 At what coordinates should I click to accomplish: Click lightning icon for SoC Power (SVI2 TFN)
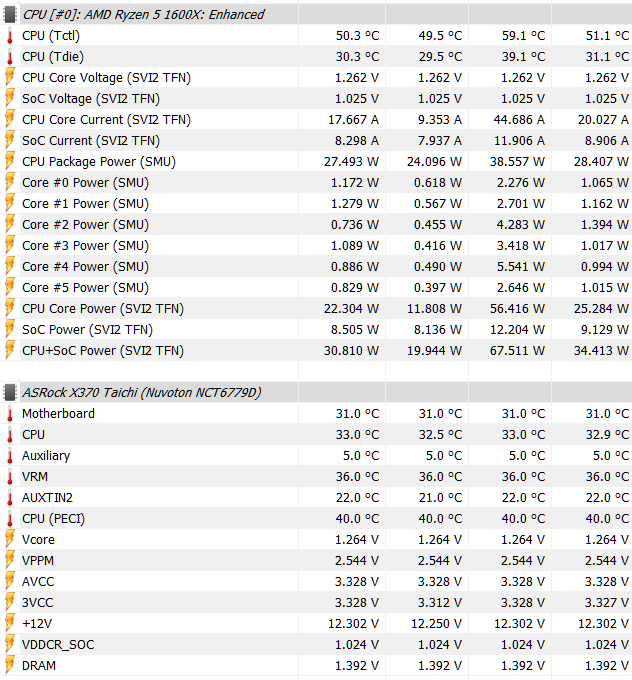tap(10, 330)
